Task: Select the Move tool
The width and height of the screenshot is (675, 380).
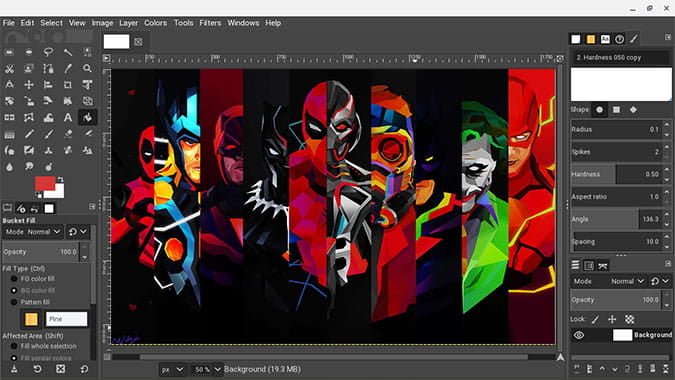Action: pos(28,85)
